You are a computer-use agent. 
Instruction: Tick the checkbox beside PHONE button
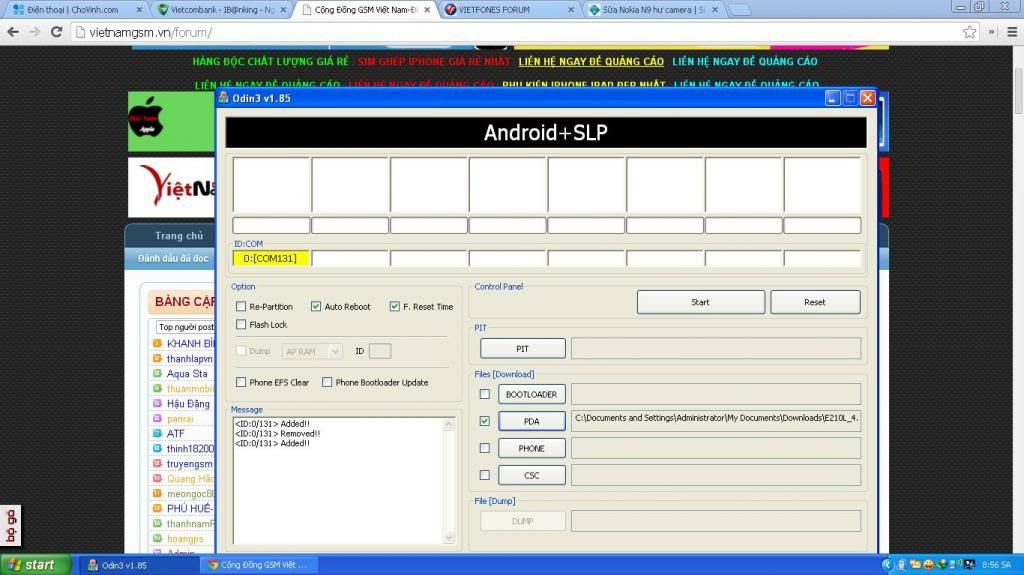pos(485,448)
